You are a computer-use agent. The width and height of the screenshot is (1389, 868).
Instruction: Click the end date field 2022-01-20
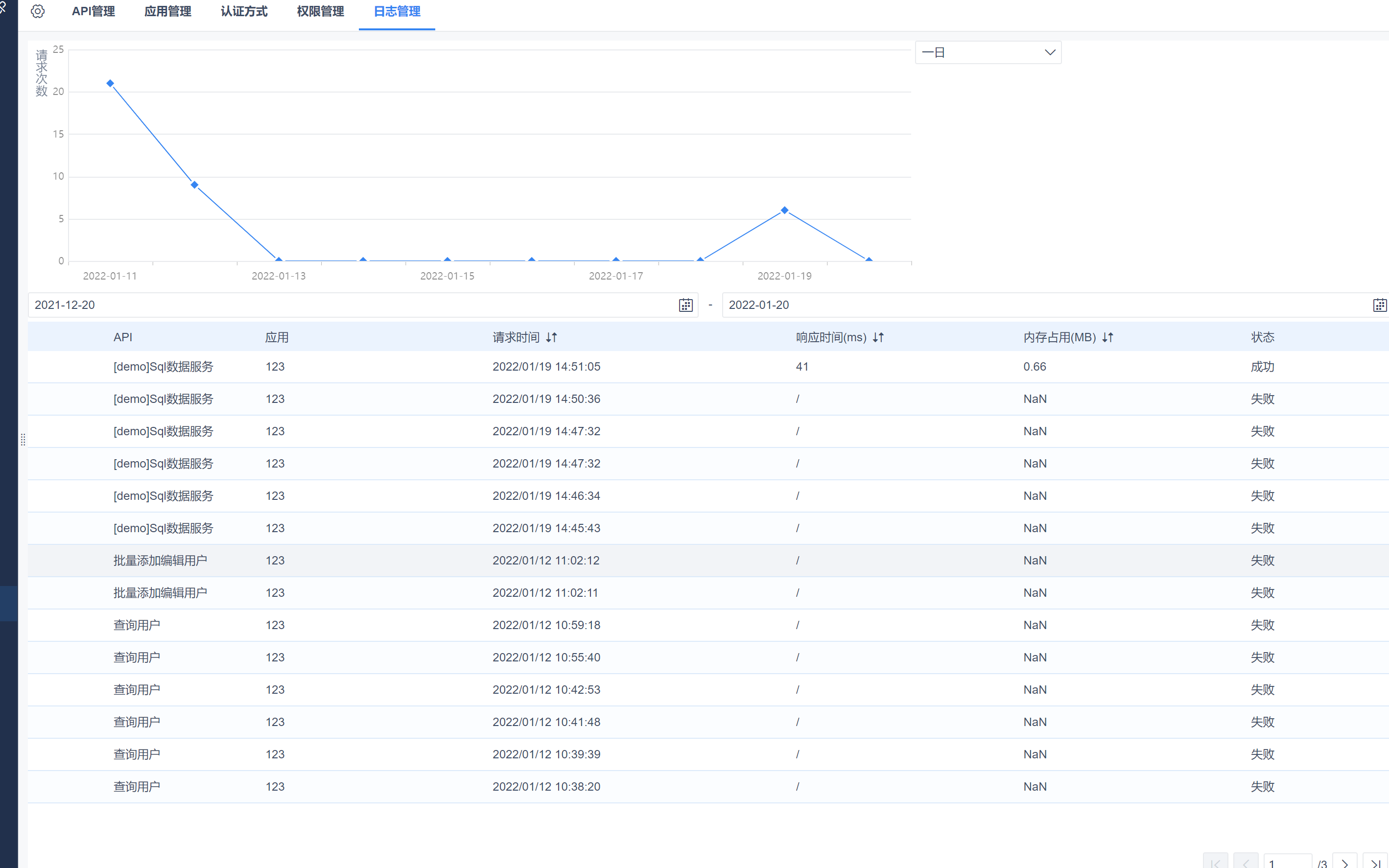point(1033,305)
